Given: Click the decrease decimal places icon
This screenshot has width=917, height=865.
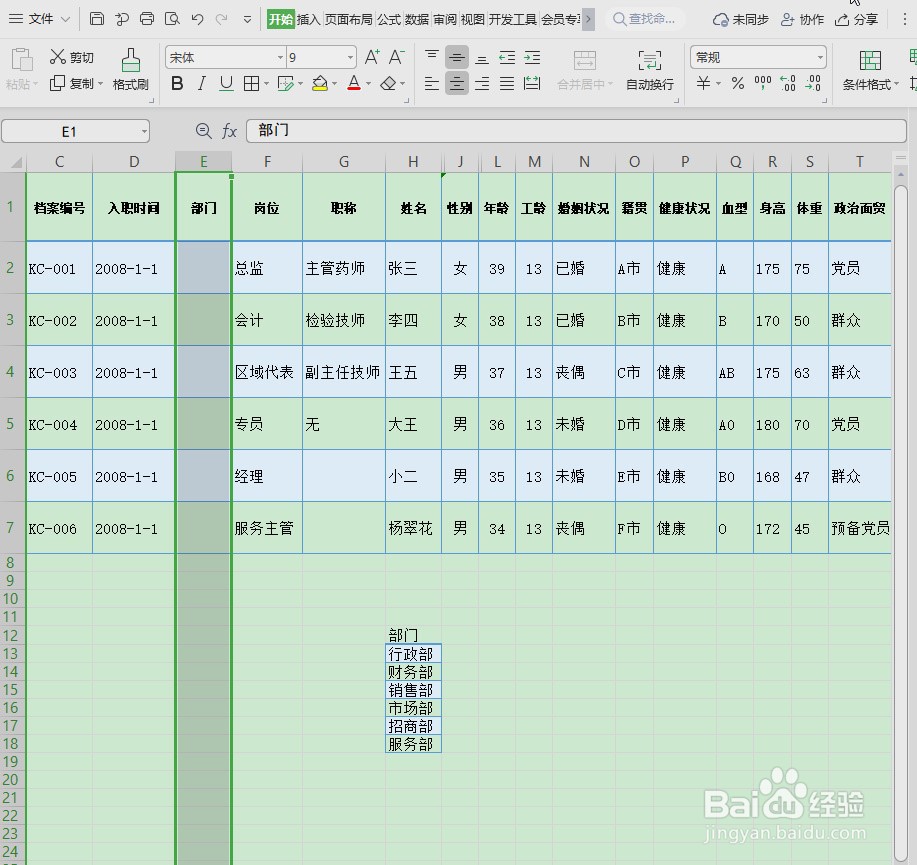Looking at the screenshot, I should click(x=813, y=84).
